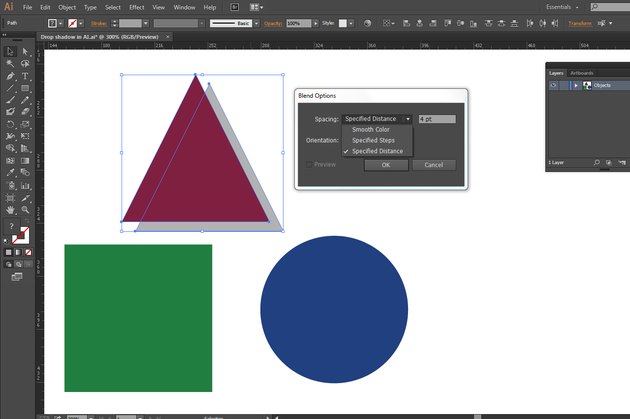
Task: Open the Essentials workspace dropdown
Action: click(562, 7)
